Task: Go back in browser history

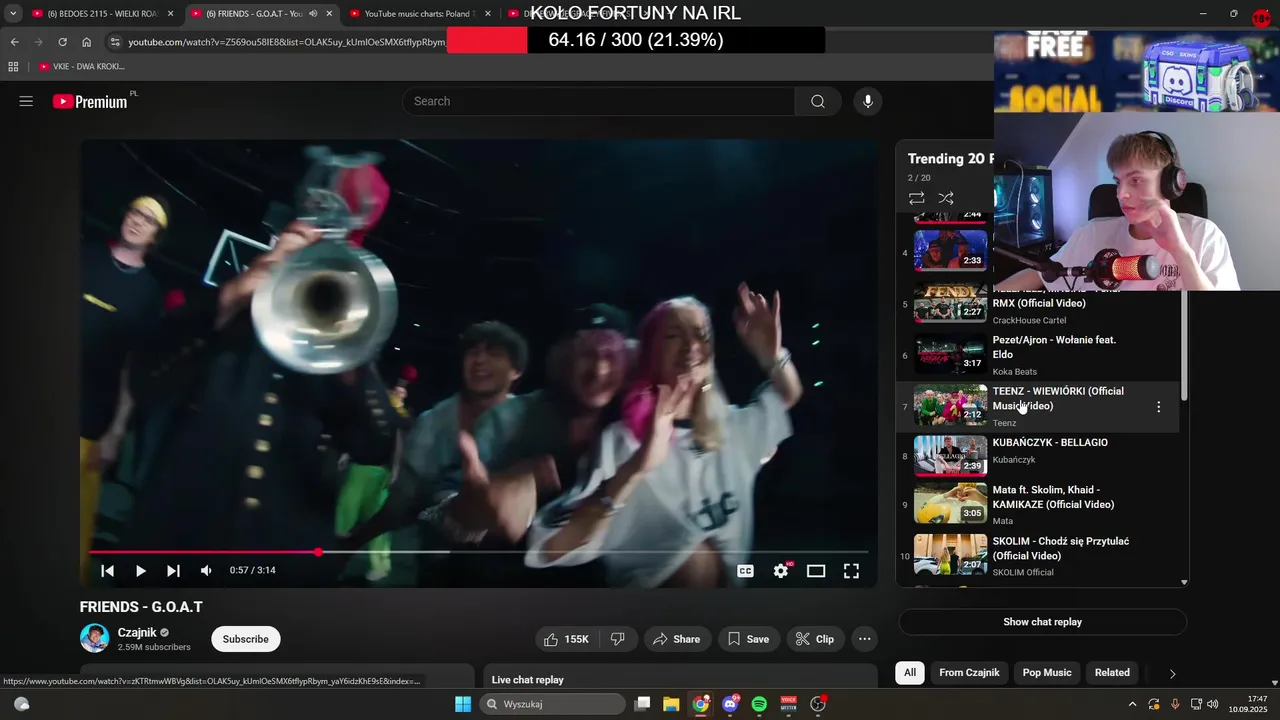Action: click(14, 42)
